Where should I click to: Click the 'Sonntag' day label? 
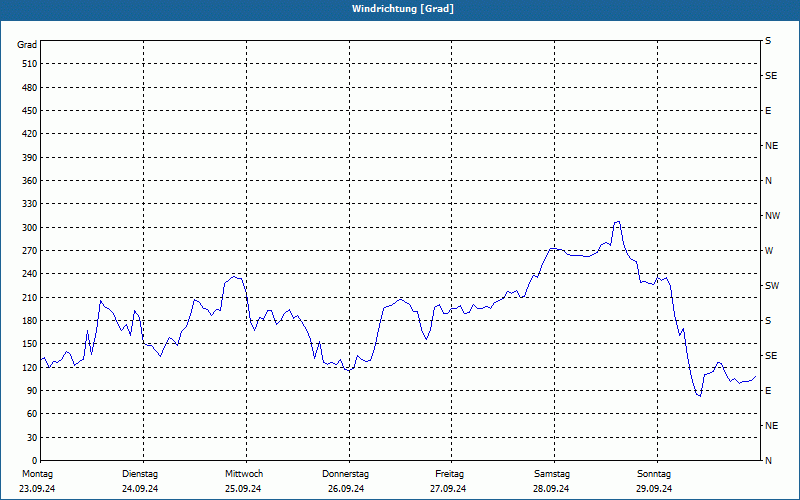click(654, 474)
